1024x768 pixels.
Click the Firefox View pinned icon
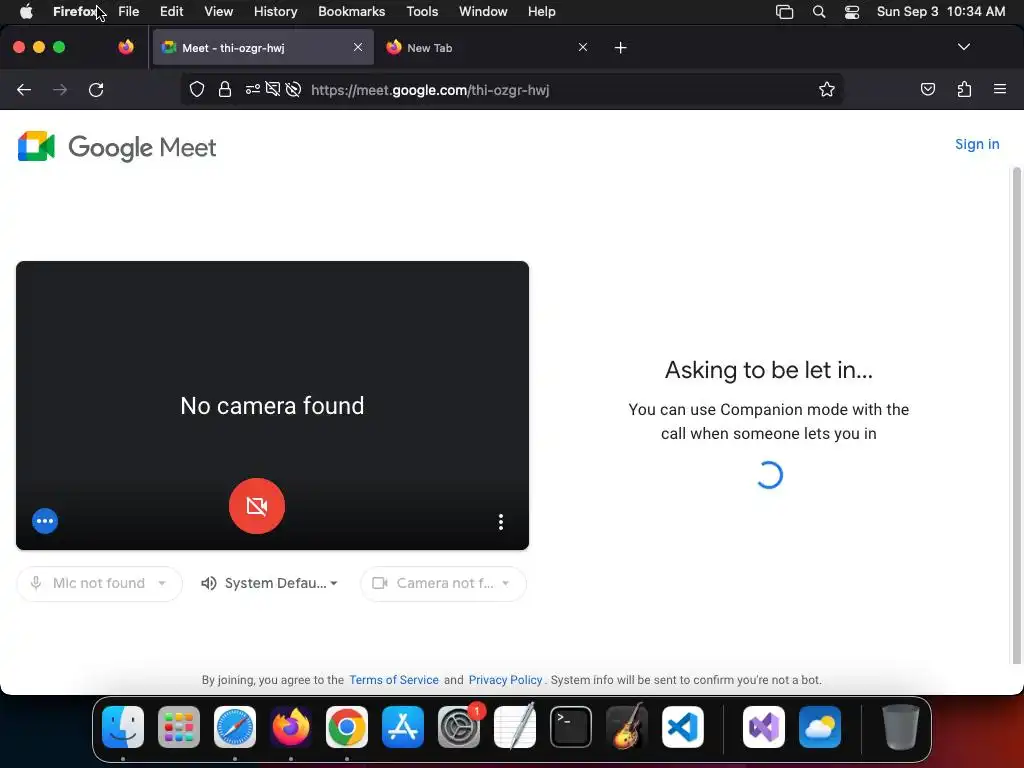[x=126, y=47]
